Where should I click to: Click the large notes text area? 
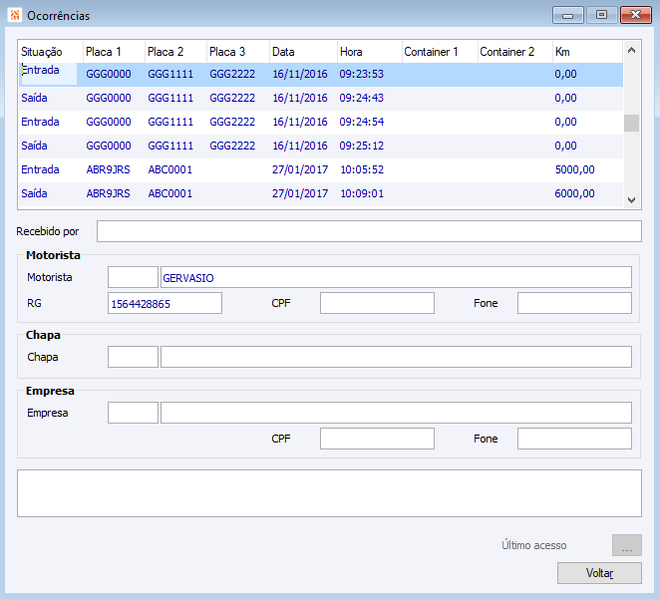[x=329, y=493]
